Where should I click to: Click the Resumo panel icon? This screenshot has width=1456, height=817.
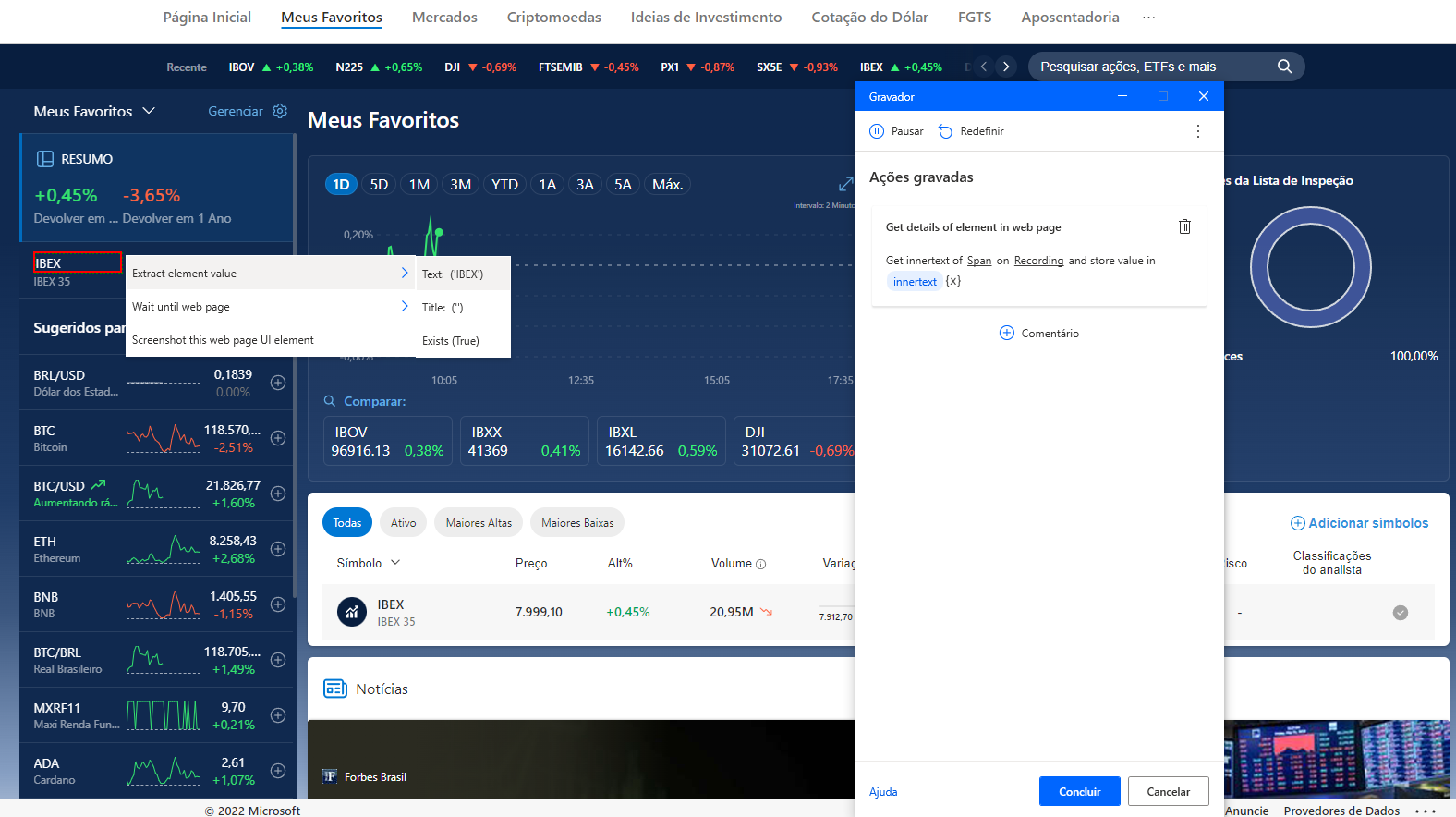click(44, 159)
